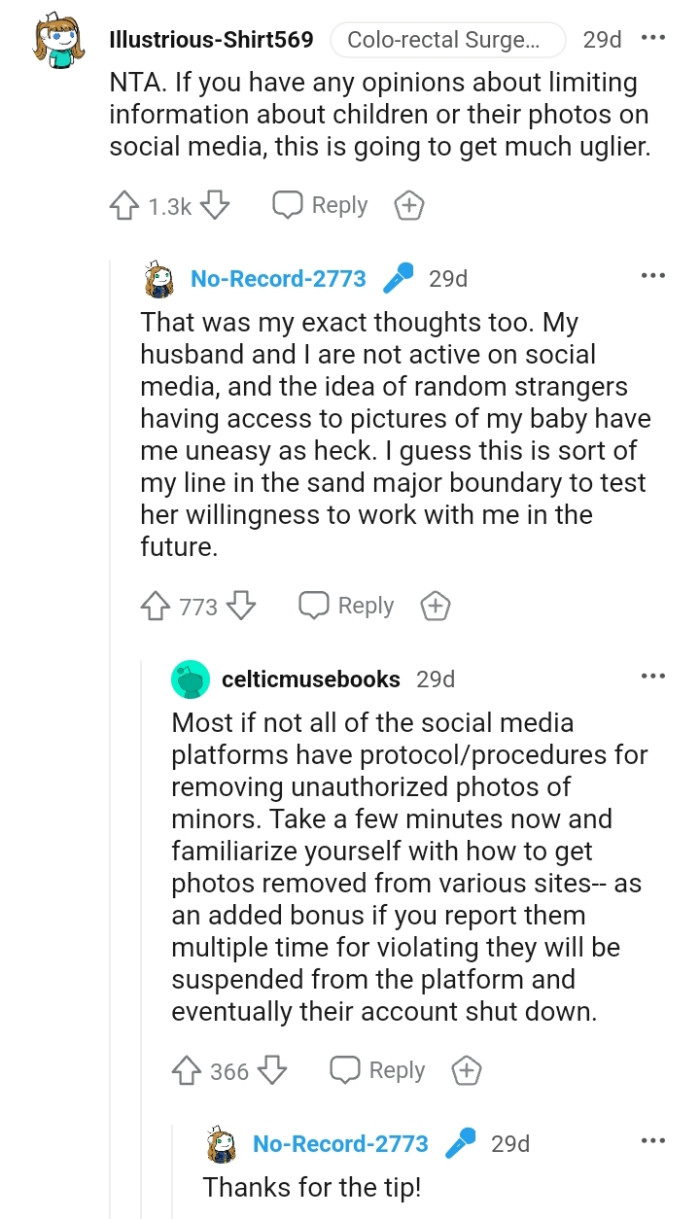Open the Colo-rectal Surgeon flair tag

click(x=447, y=38)
